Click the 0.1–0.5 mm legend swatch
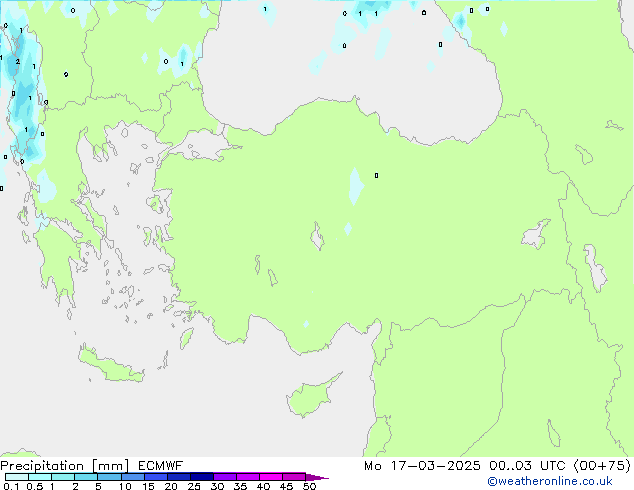The height and width of the screenshot is (490, 634). 17,477
